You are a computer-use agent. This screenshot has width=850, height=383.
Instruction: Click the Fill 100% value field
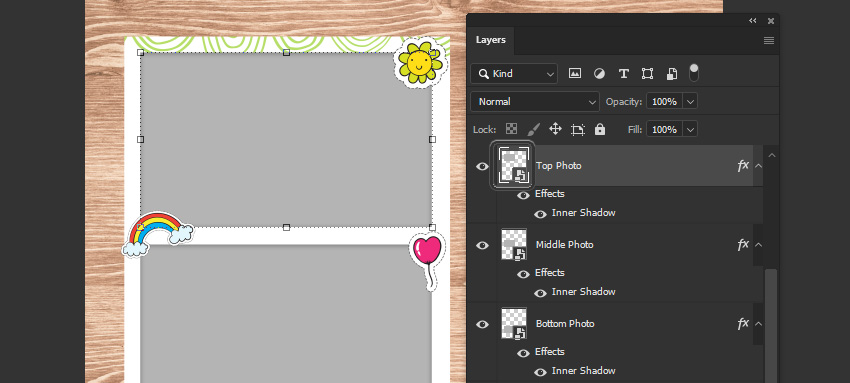click(x=665, y=129)
